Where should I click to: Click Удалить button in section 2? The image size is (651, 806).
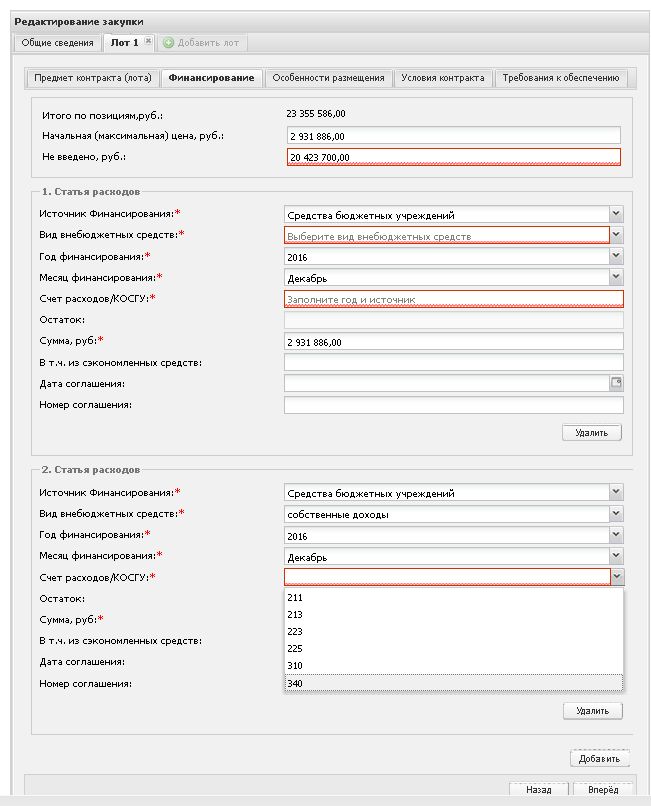pos(592,711)
